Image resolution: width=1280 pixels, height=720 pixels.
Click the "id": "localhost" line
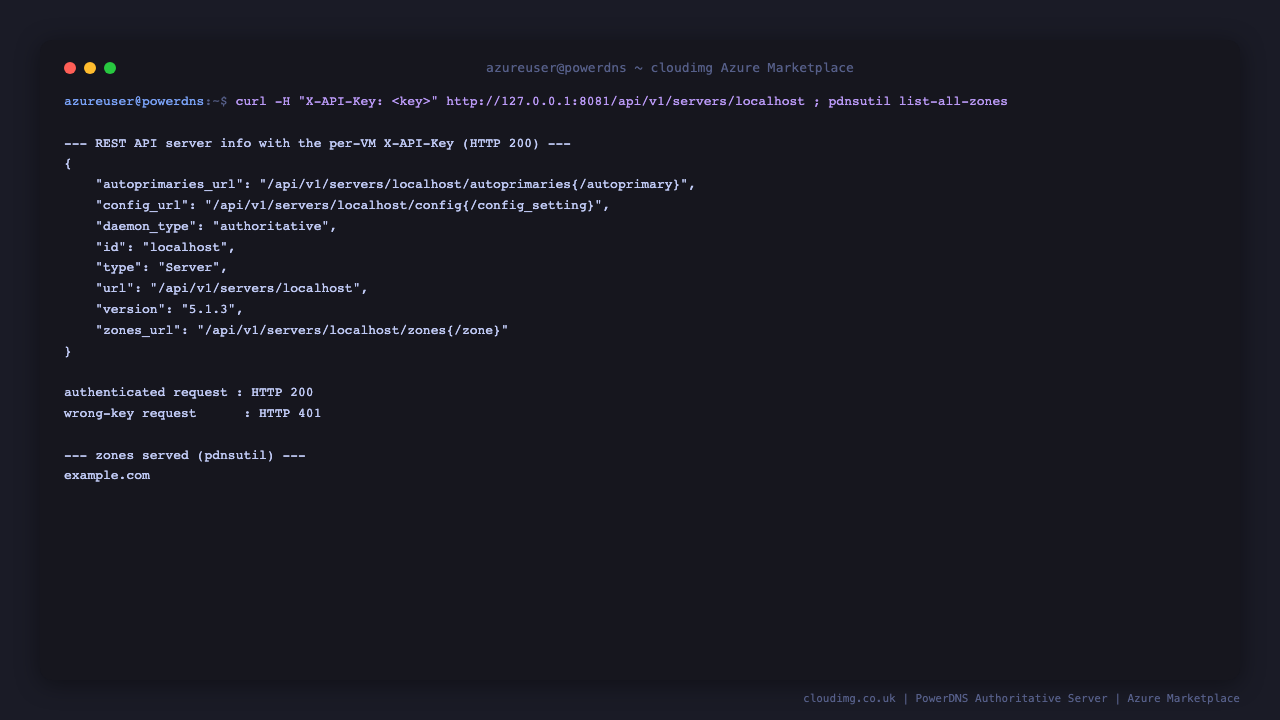click(165, 247)
